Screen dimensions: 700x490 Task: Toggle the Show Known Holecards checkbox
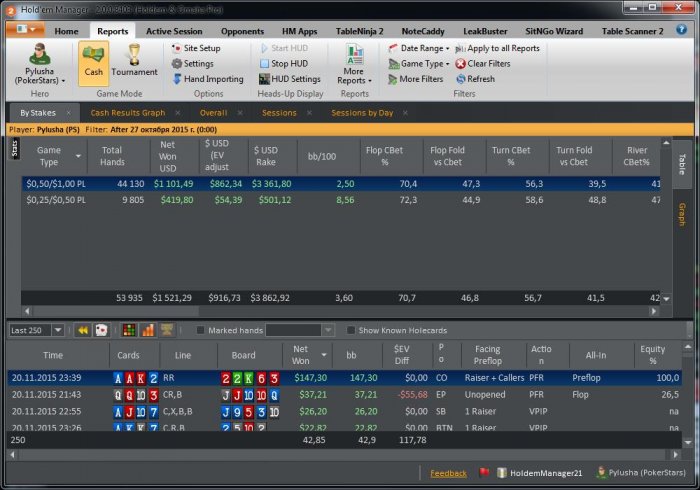[351, 330]
